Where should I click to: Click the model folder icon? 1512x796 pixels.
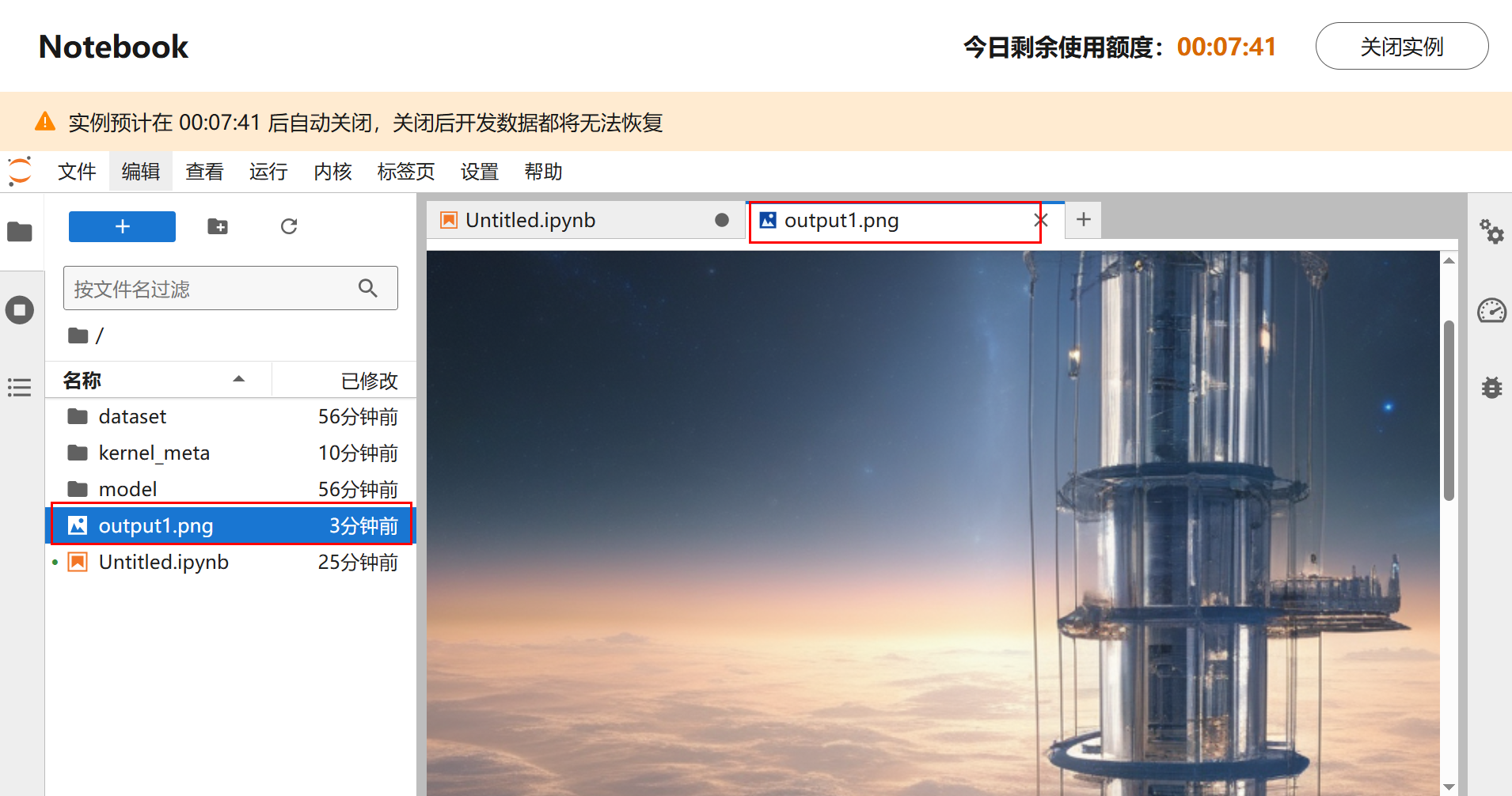click(78, 489)
